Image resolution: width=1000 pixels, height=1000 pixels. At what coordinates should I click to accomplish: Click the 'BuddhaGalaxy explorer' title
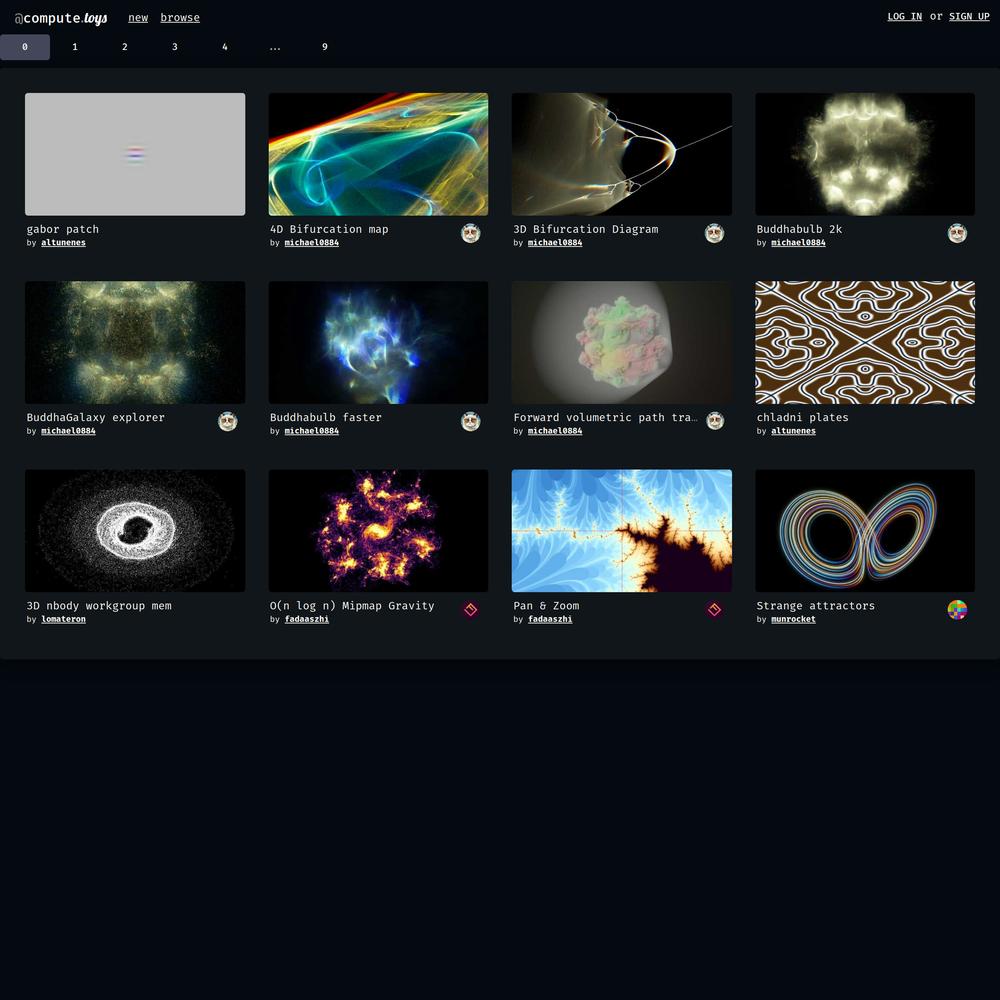pos(96,417)
